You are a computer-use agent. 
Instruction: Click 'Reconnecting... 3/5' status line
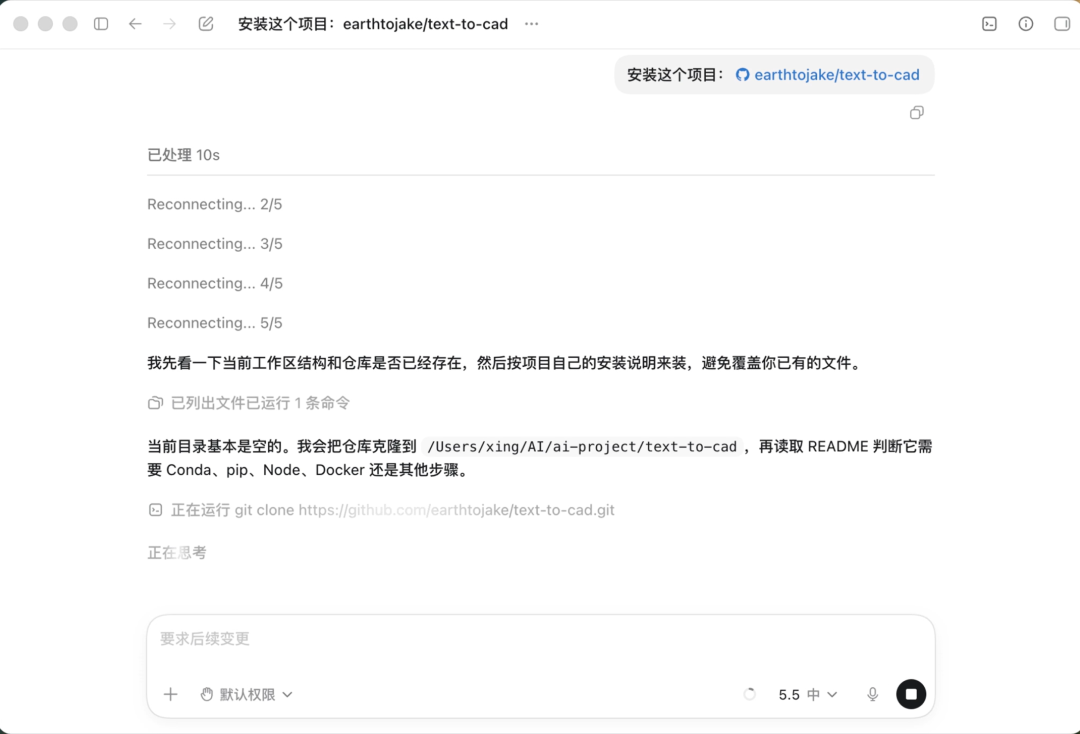(x=214, y=244)
